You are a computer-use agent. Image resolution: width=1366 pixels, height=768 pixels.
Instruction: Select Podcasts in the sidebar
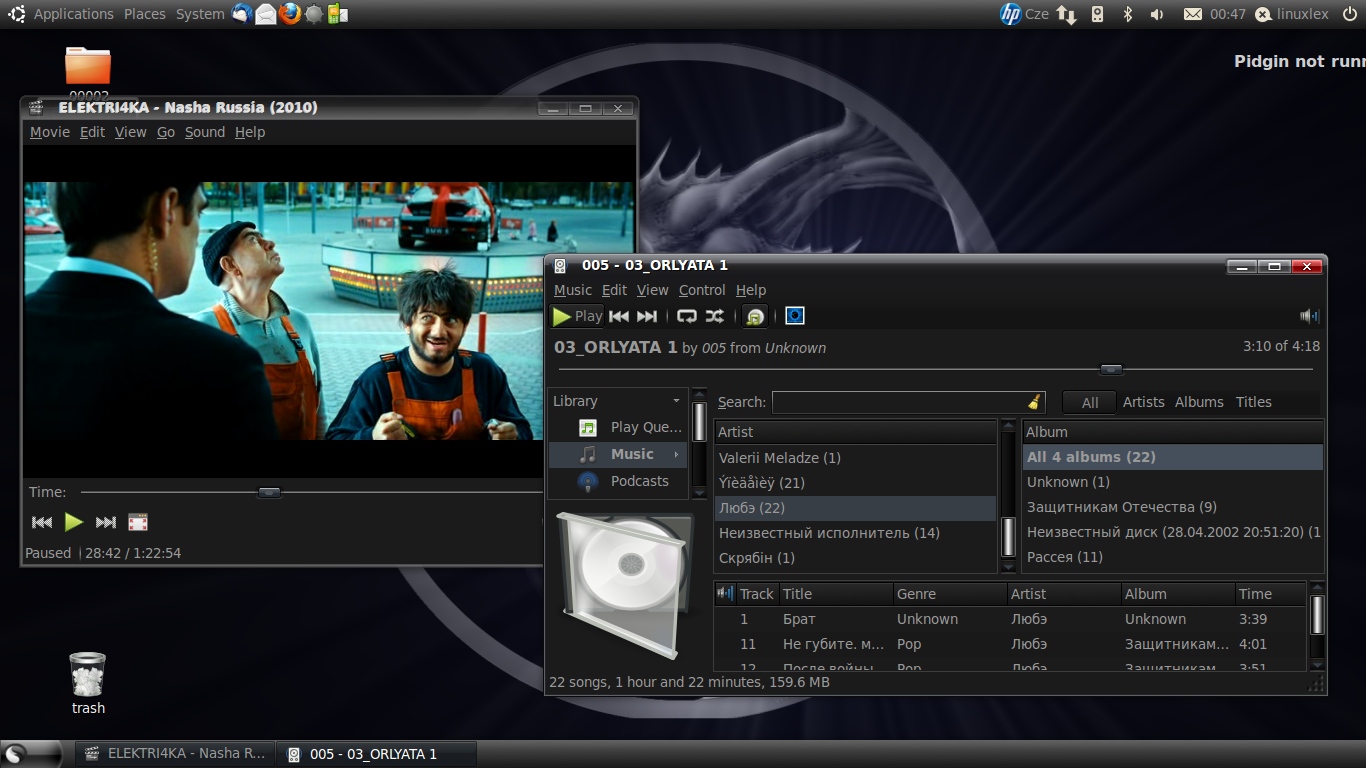[618, 481]
